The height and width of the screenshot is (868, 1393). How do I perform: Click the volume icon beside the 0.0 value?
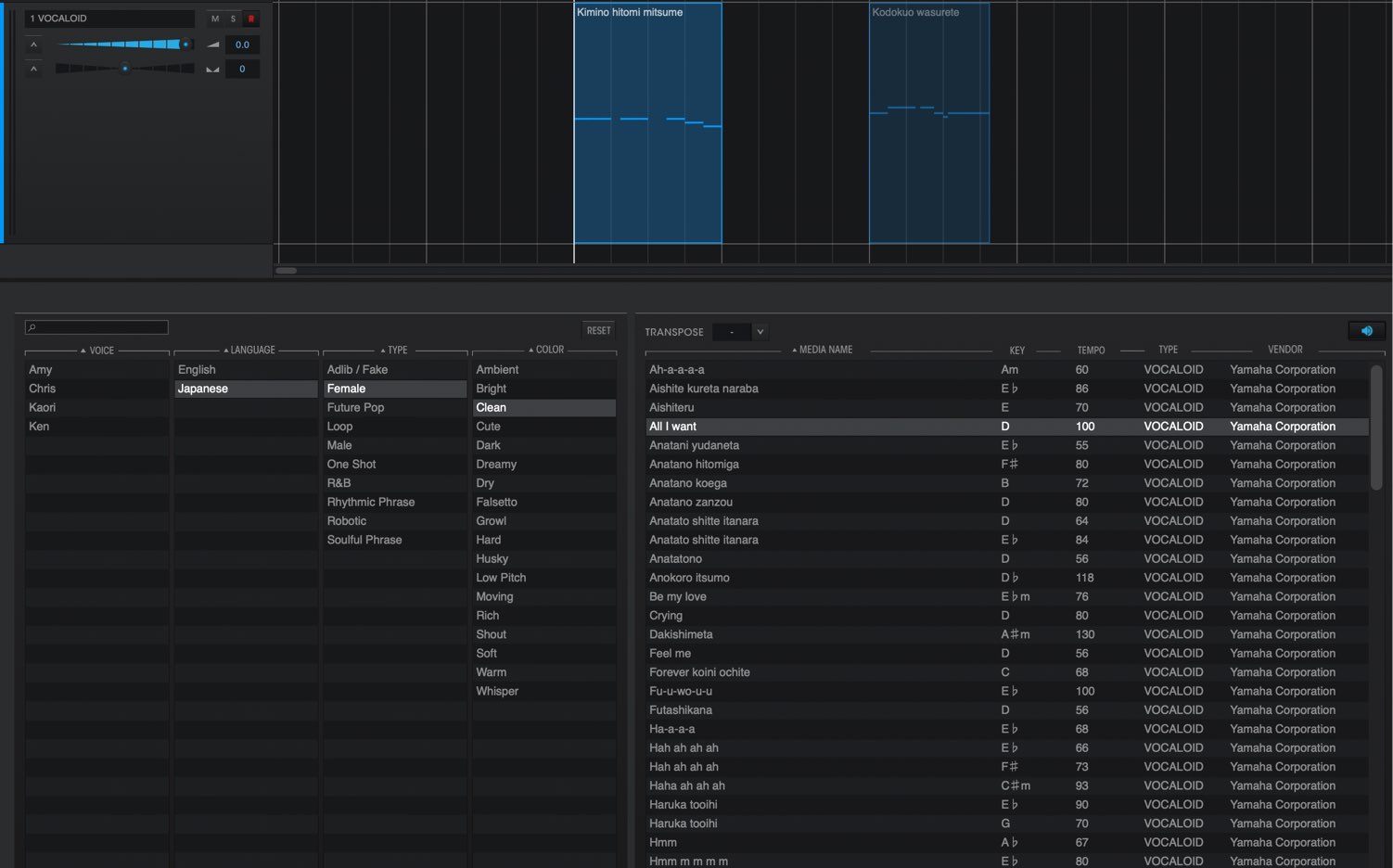[x=213, y=45]
